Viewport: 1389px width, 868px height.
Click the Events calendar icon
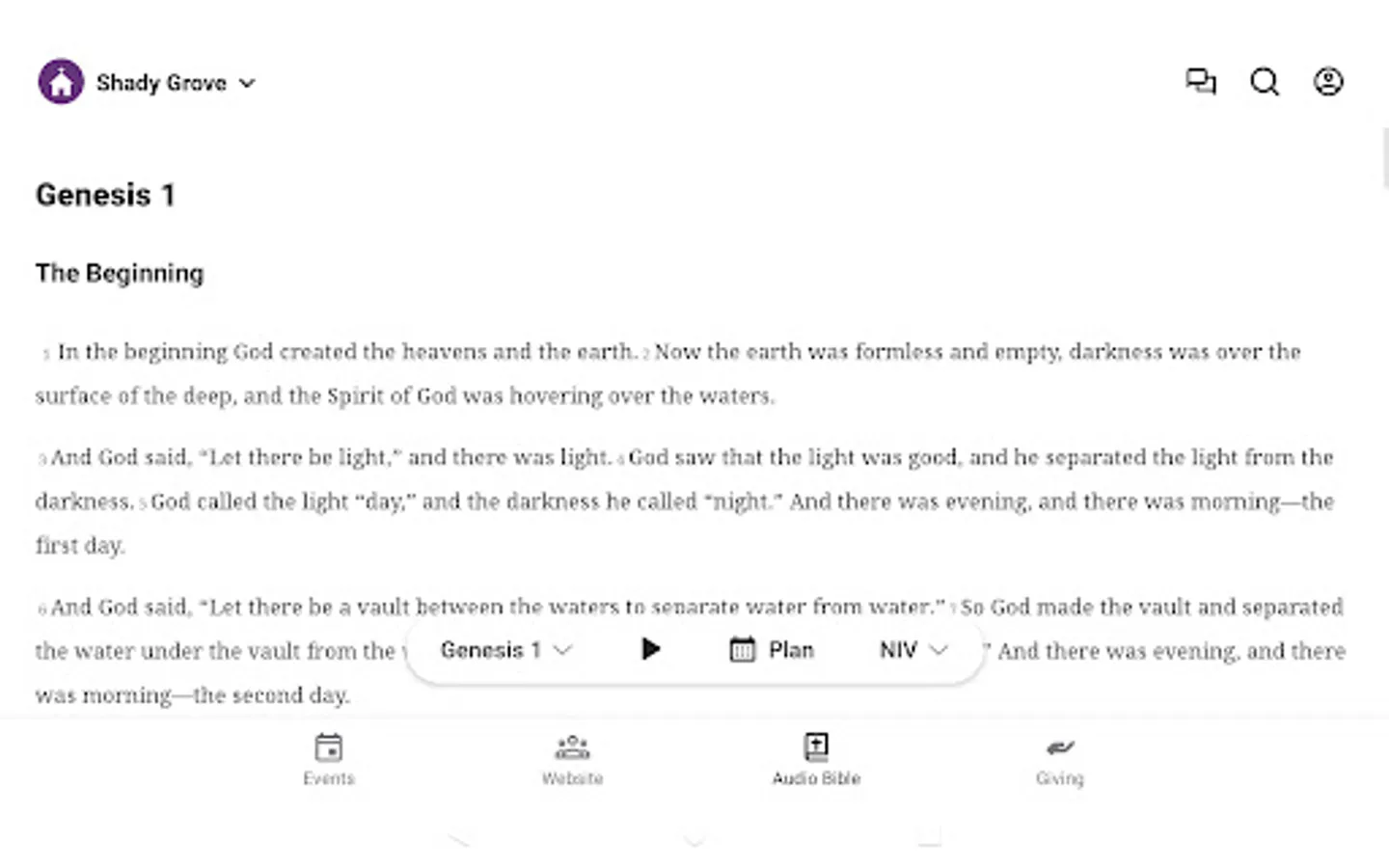point(329,747)
